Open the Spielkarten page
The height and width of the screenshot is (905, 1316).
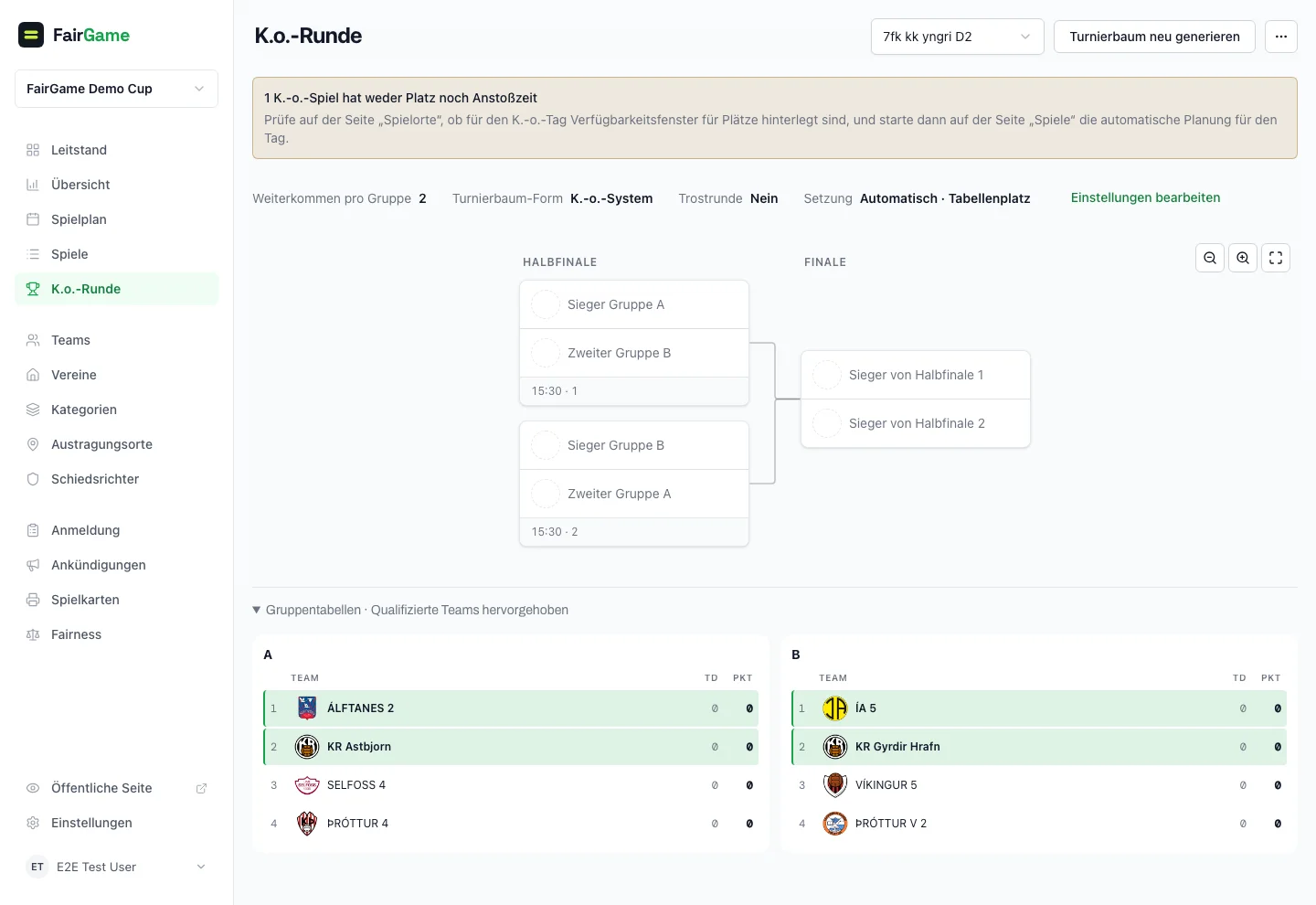pos(116,600)
